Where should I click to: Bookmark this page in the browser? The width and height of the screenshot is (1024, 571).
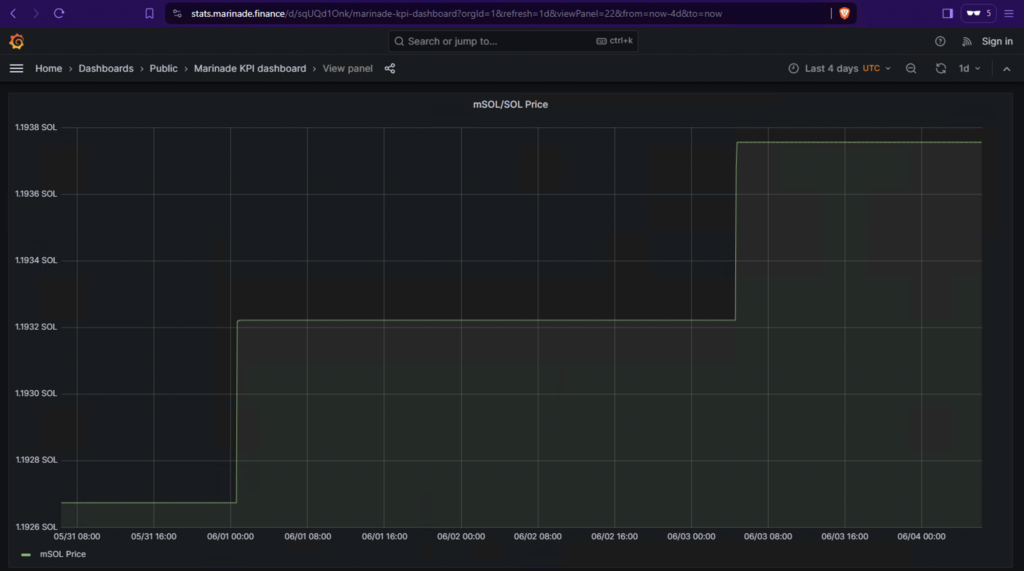pos(149,13)
